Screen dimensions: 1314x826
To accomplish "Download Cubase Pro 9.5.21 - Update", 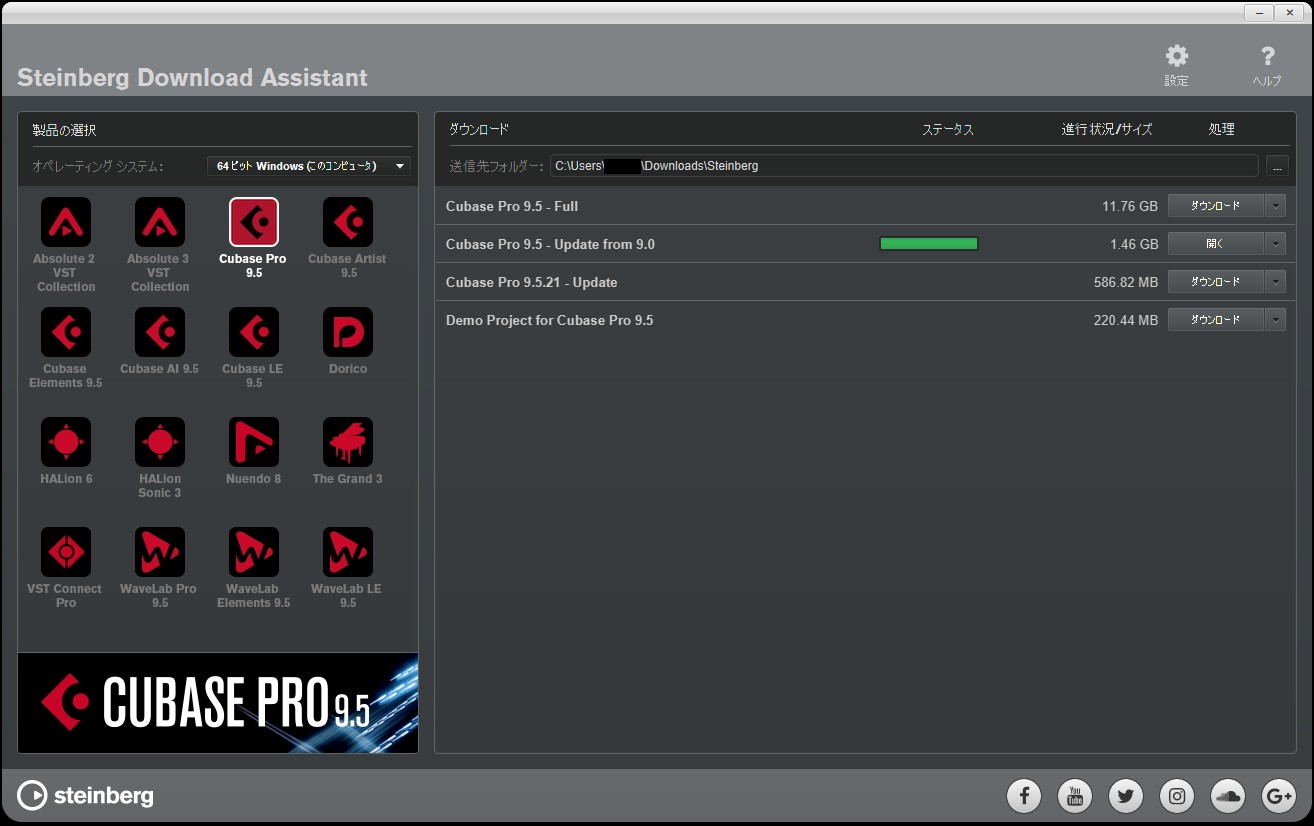I will 1216,282.
